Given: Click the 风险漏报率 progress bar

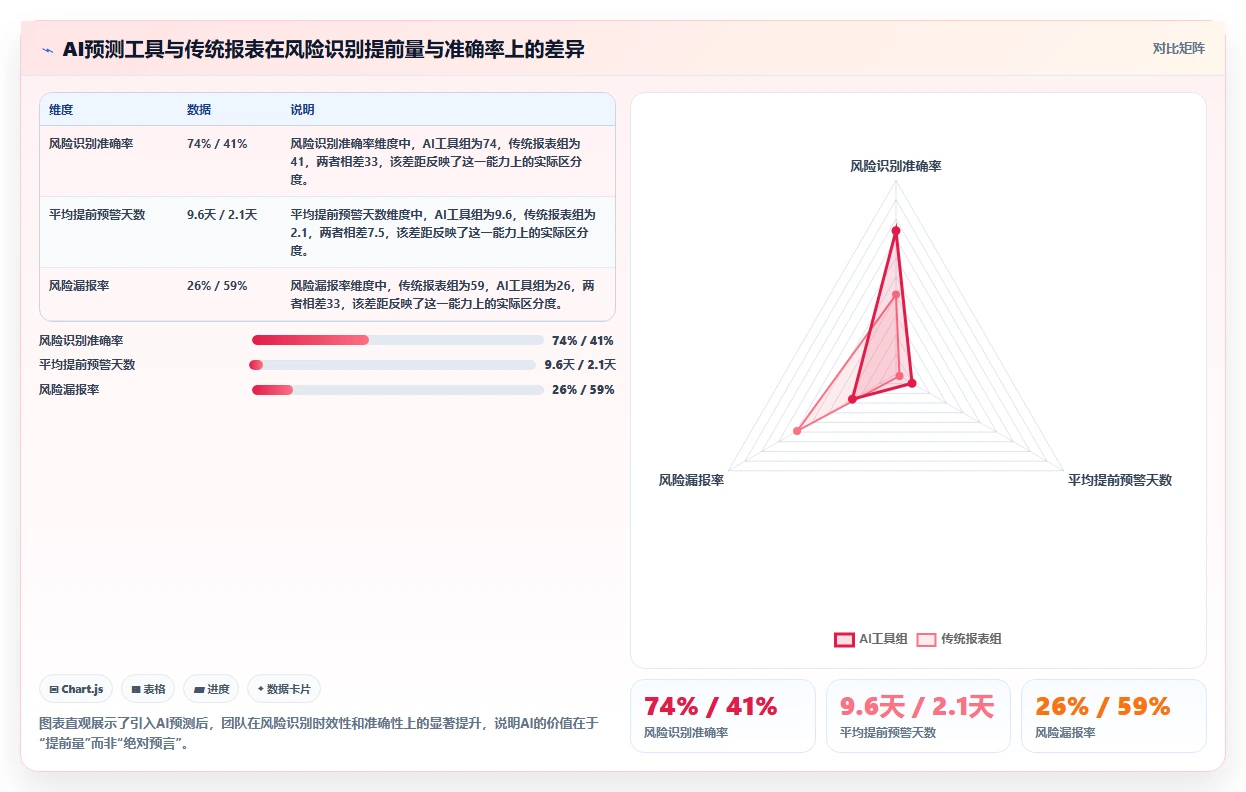Looking at the screenshot, I should [398, 390].
